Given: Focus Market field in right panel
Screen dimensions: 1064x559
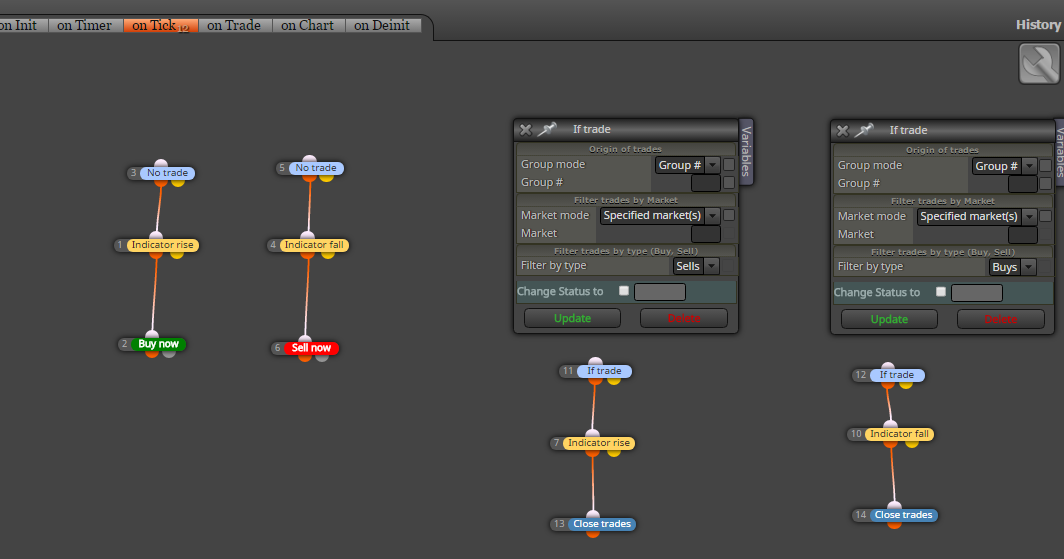Looking at the screenshot, I should (x=1023, y=235).
